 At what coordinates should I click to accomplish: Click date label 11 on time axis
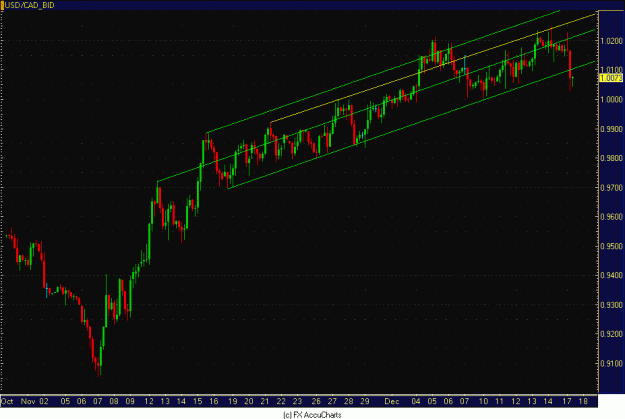pyautogui.click(x=499, y=401)
